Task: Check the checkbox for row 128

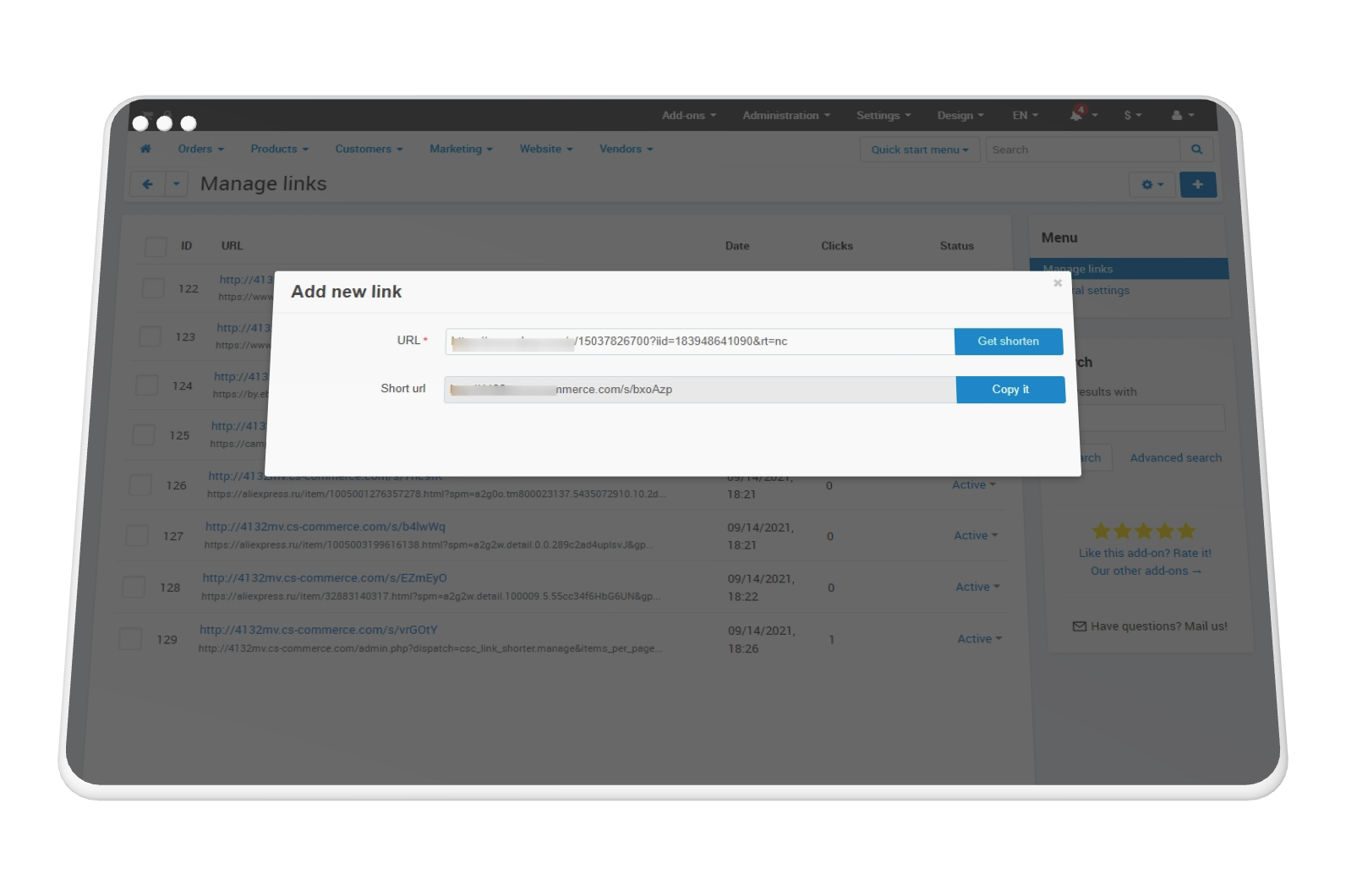Action: tap(134, 587)
